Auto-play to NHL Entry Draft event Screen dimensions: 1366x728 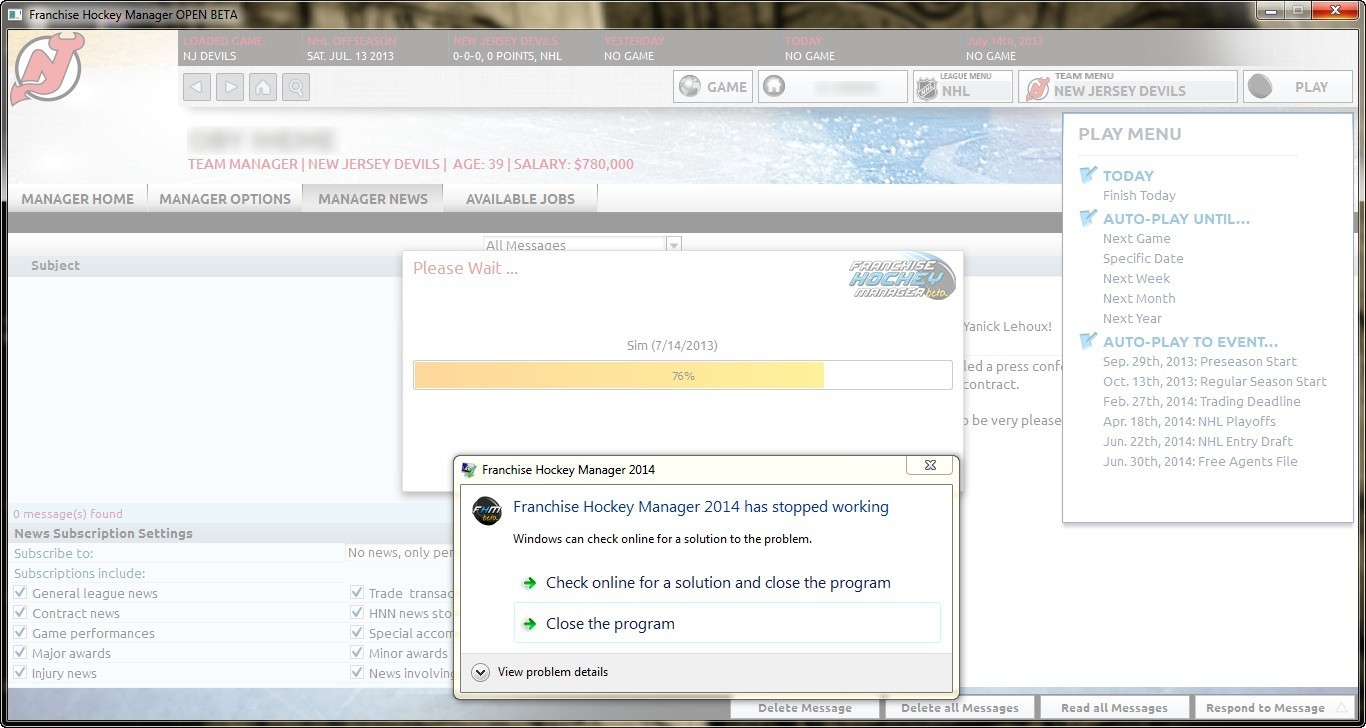1198,441
